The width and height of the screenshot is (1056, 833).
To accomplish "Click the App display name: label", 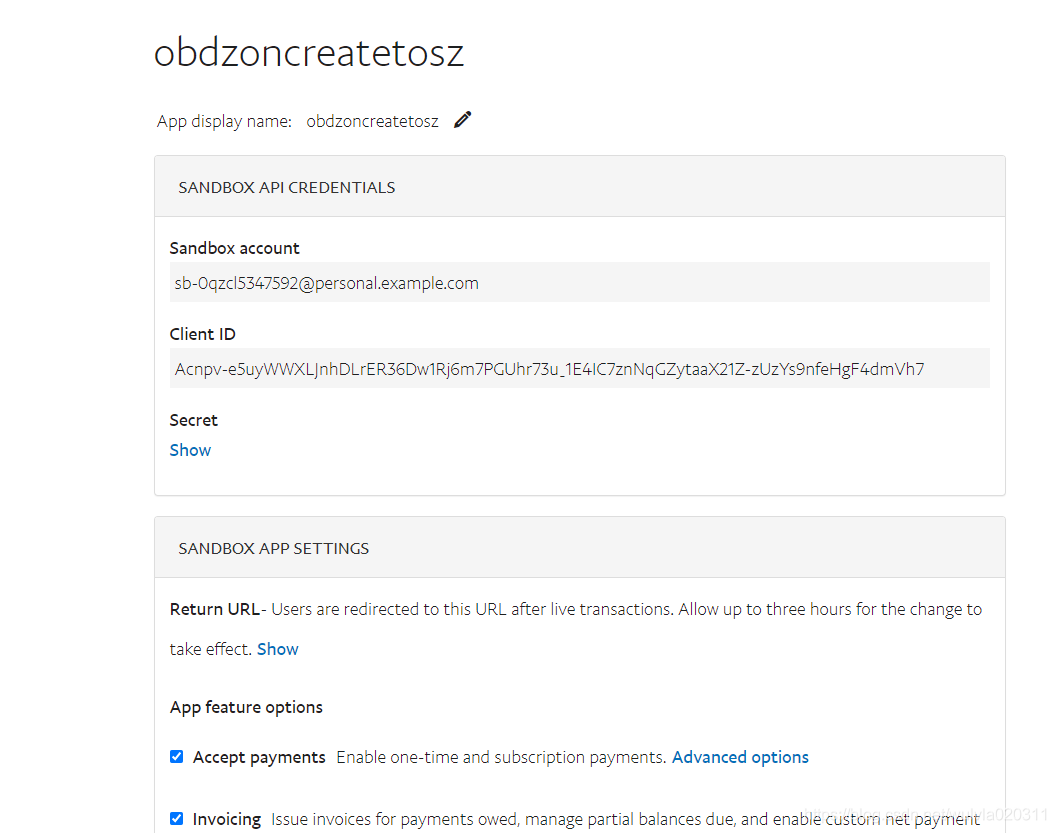I will (x=224, y=121).
